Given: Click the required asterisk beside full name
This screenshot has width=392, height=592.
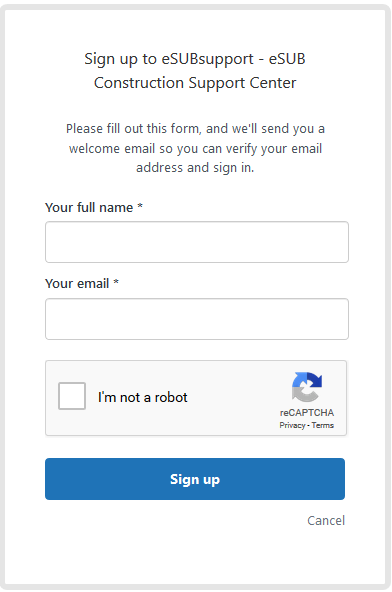Looking at the screenshot, I should click(x=140, y=206).
